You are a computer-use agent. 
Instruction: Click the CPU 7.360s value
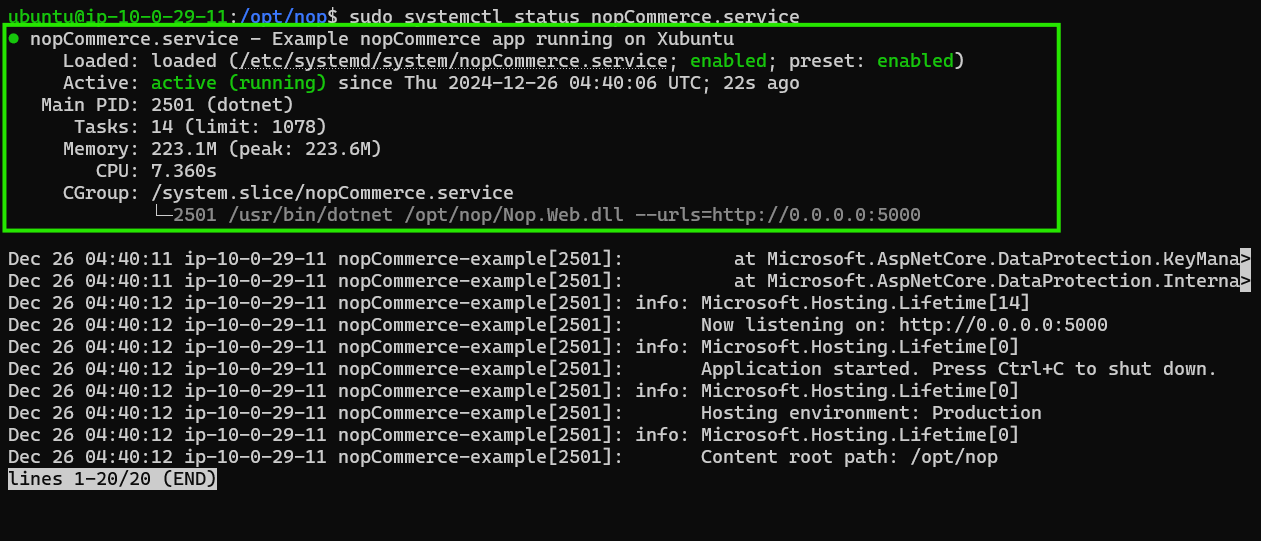point(184,171)
